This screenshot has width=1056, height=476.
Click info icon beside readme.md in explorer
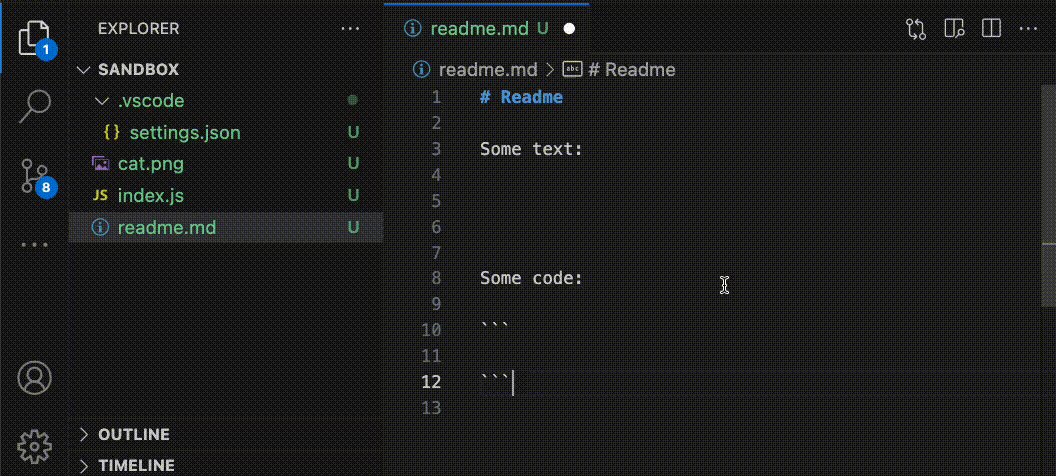100,228
